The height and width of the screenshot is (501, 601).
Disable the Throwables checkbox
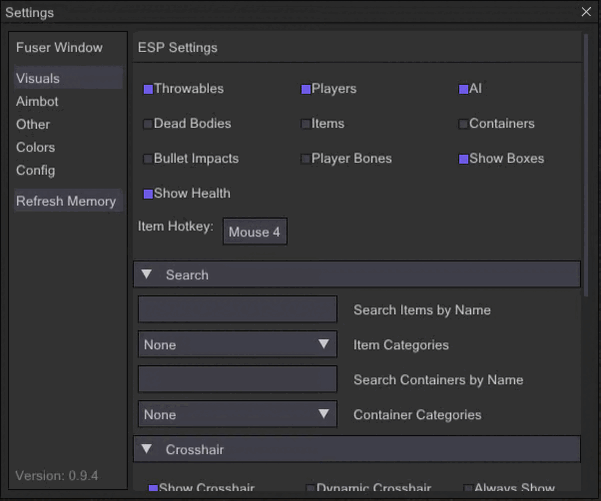(148, 89)
